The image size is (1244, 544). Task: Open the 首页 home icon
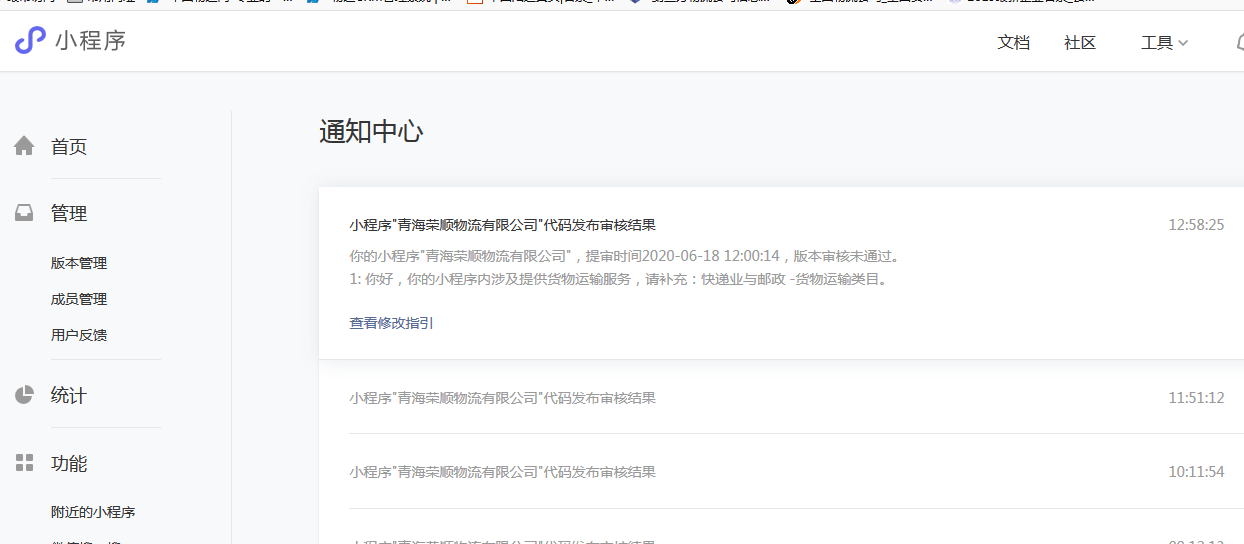tap(24, 147)
